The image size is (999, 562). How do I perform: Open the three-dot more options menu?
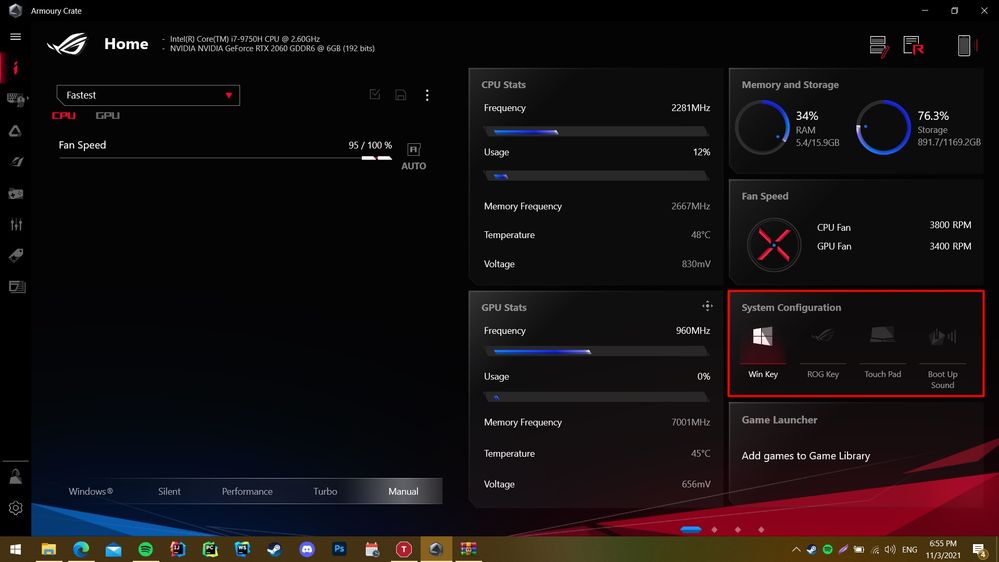point(427,95)
